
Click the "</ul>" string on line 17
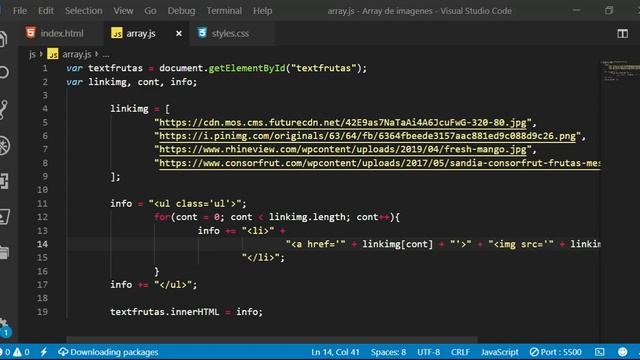pos(173,284)
